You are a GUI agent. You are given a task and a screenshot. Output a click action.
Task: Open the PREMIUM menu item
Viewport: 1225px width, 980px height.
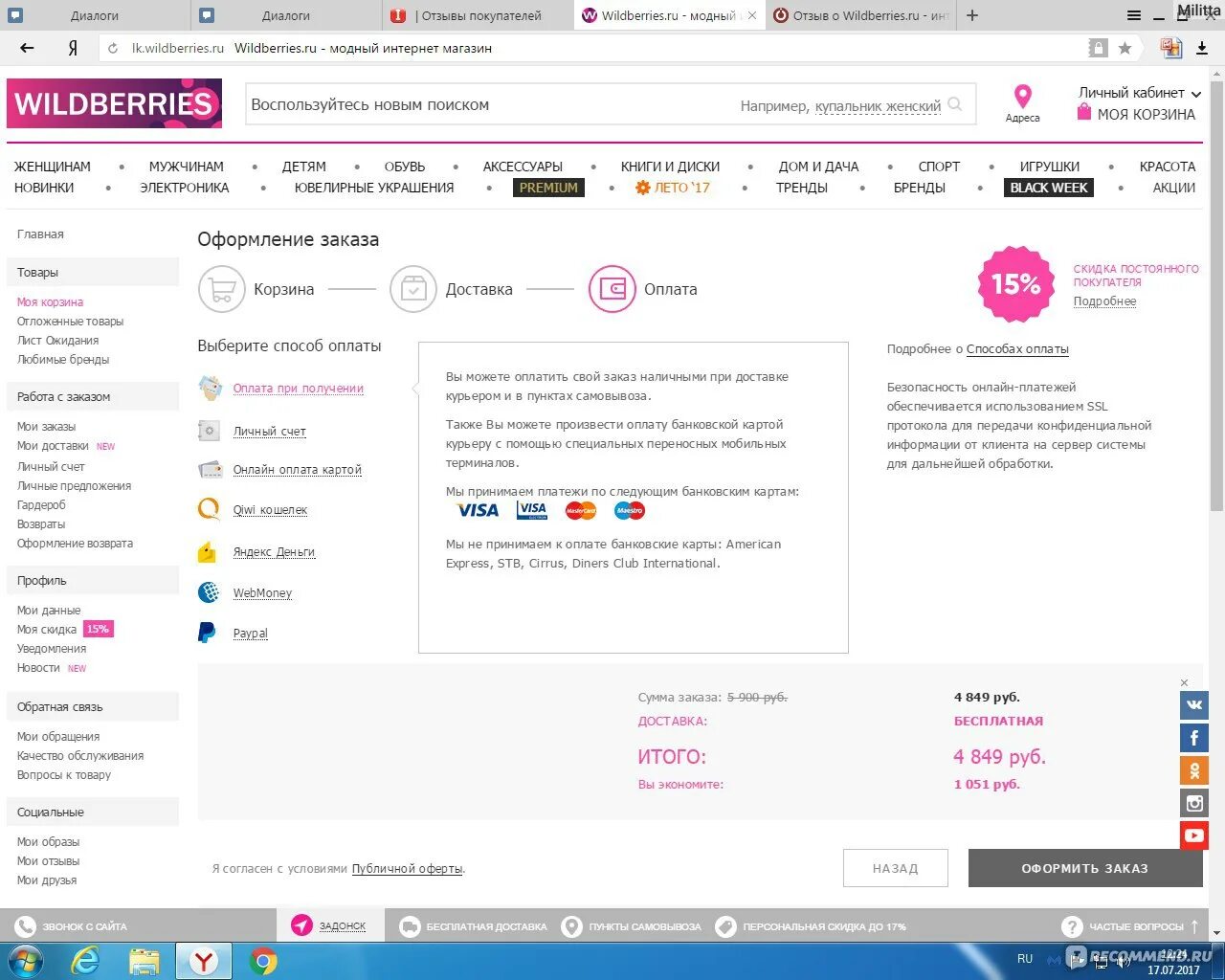[x=548, y=188]
